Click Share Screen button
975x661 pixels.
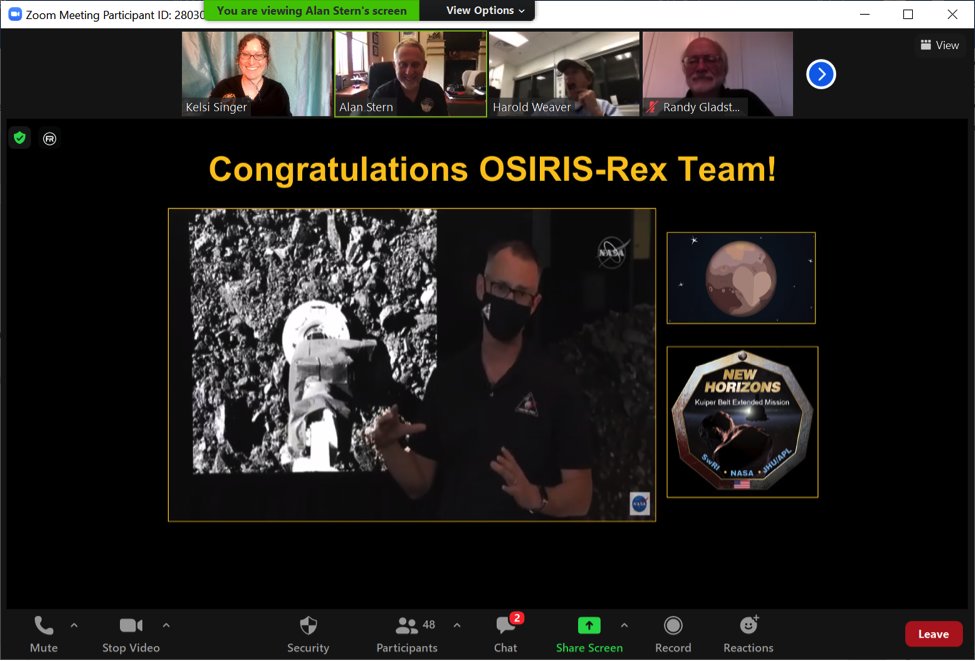tap(589, 634)
